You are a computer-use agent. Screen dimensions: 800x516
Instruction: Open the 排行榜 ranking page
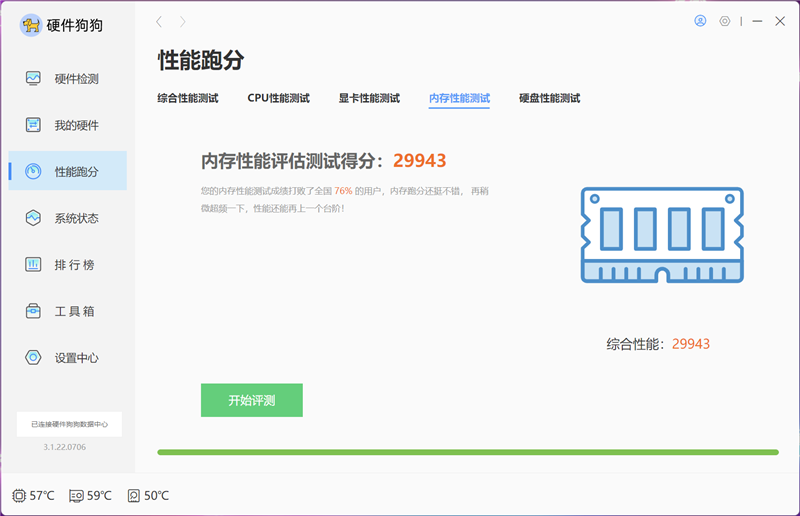click(67, 265)
